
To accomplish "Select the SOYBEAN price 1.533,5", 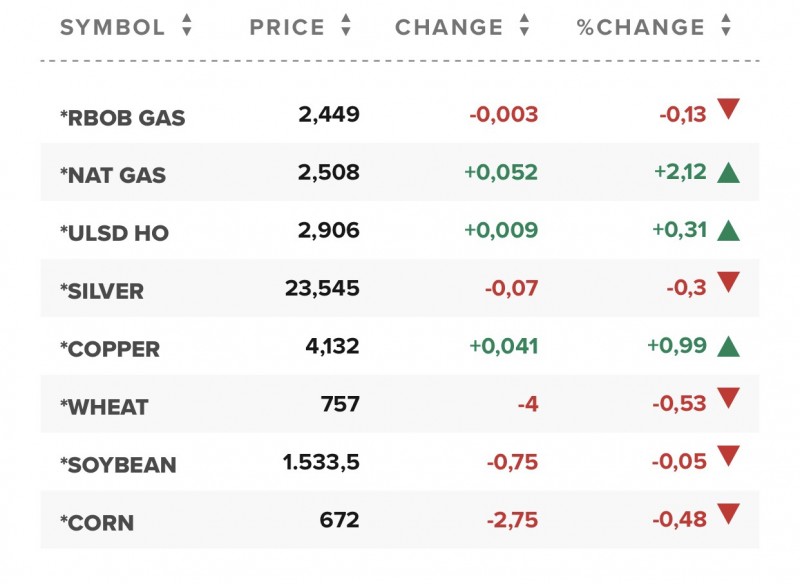I will click(321, 462).
